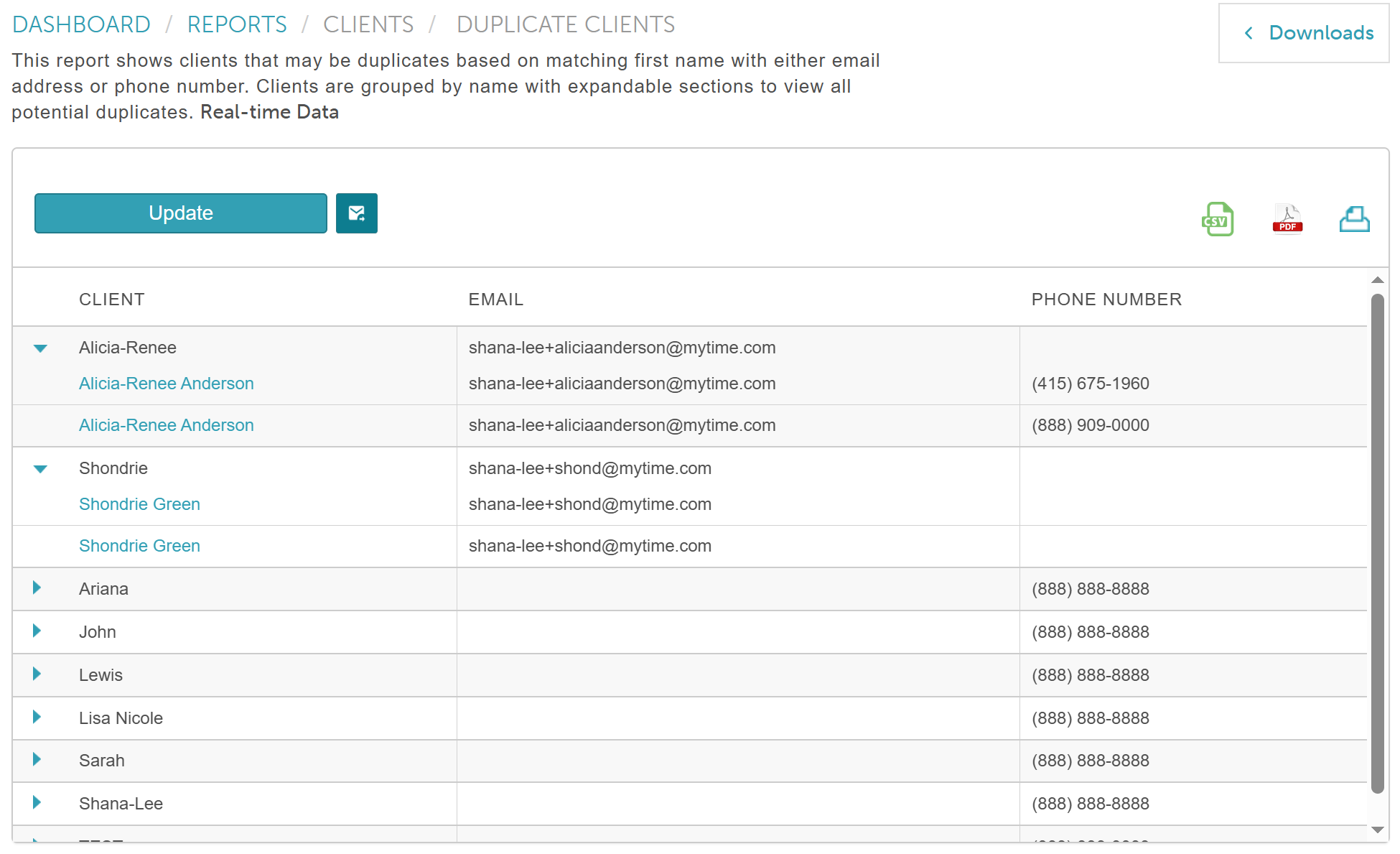
Task: Expand the Lisa Nicole group
Action: pos(37,718)
